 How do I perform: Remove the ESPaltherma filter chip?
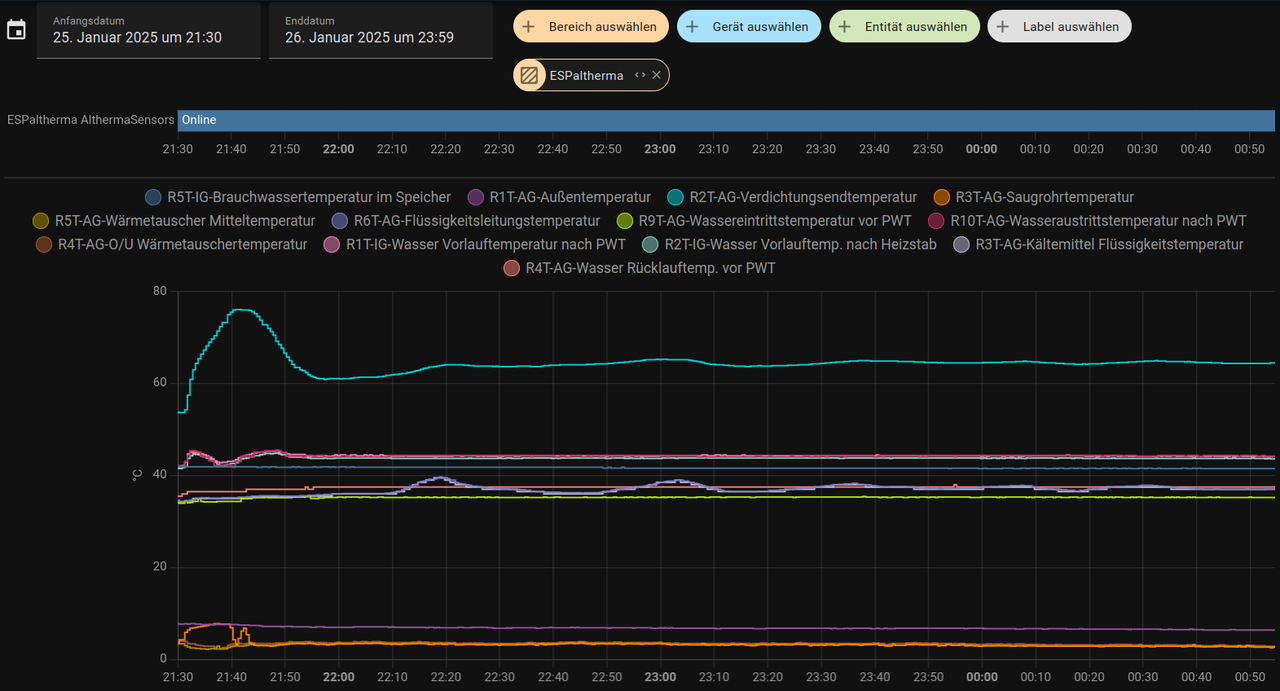[657, 75]
